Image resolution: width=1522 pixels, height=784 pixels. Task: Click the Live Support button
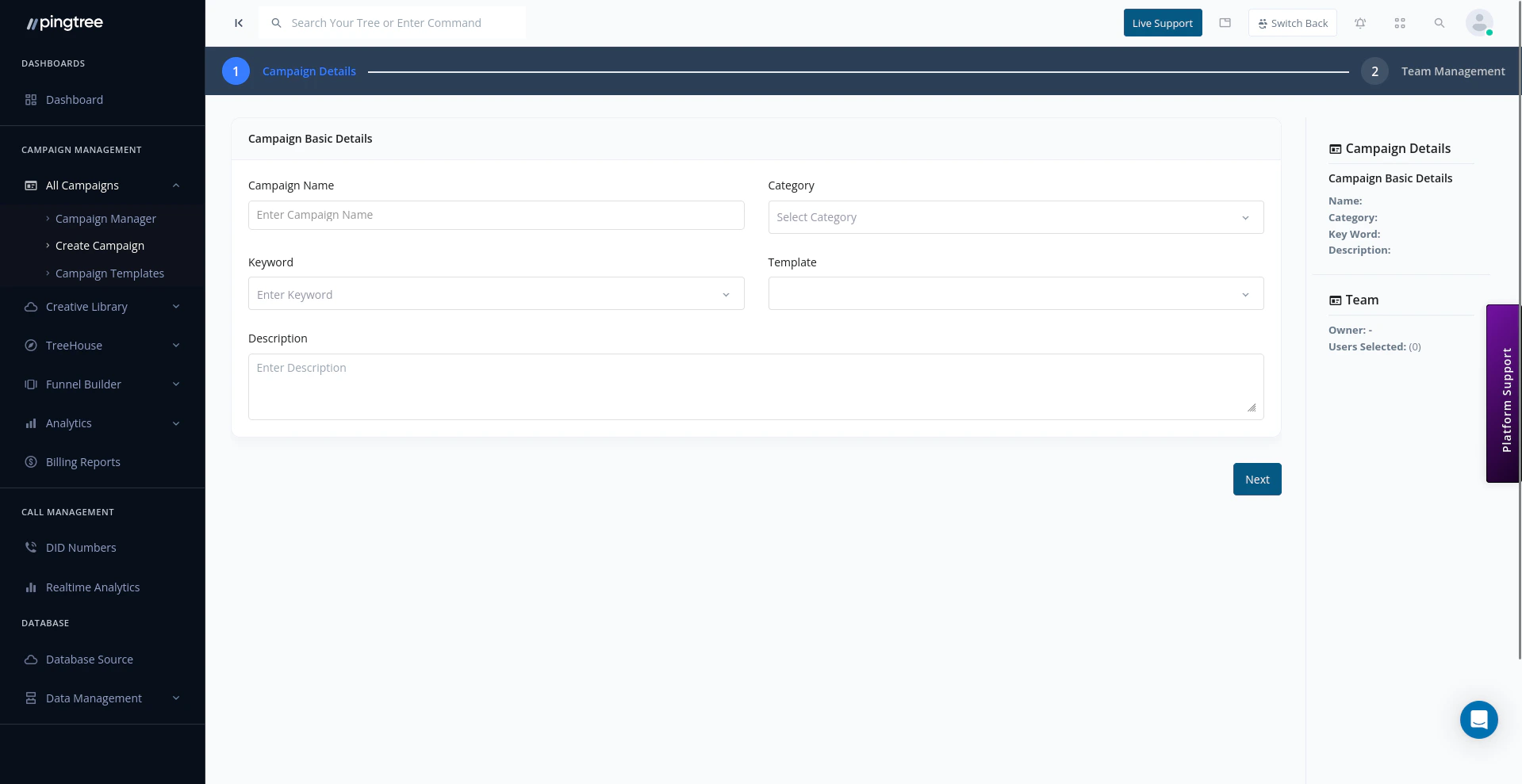click(1163, 23)
